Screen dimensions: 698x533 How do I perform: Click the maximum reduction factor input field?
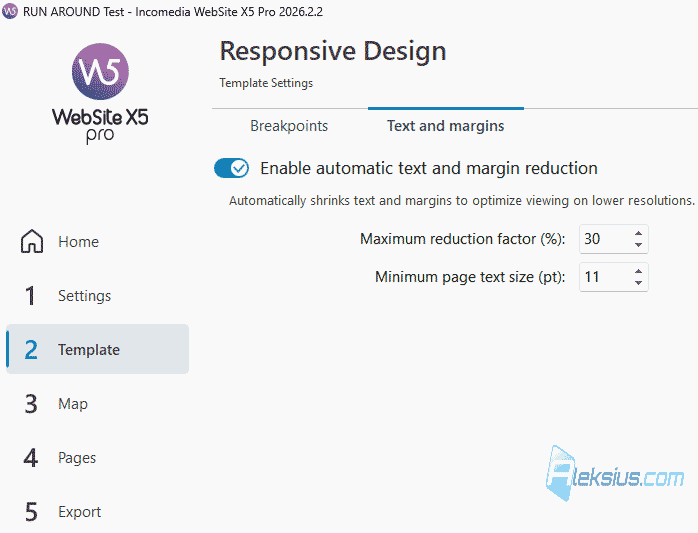tap(613, 239)
